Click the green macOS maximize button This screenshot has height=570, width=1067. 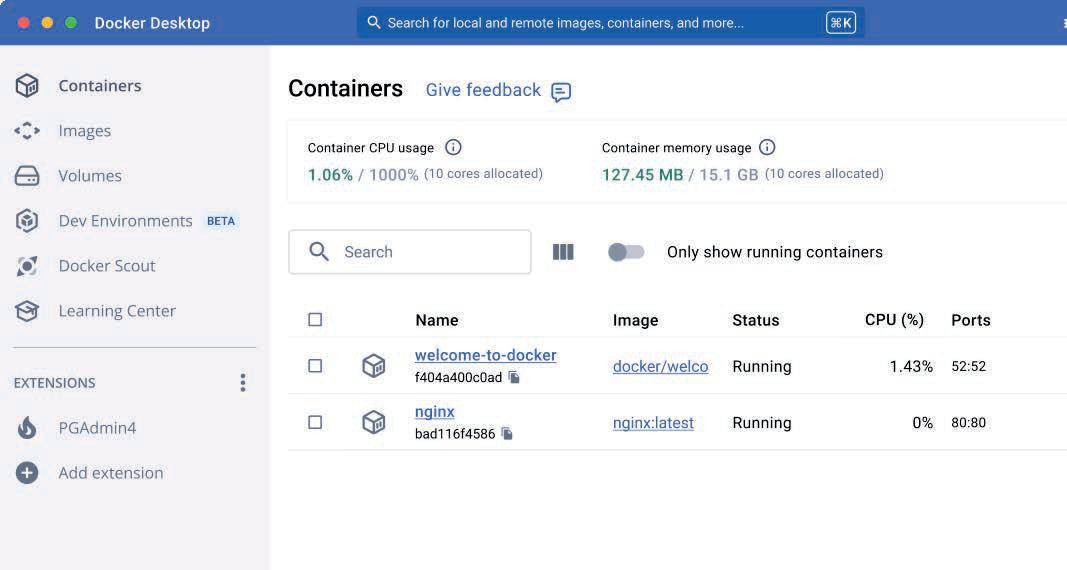click(71, 22)
